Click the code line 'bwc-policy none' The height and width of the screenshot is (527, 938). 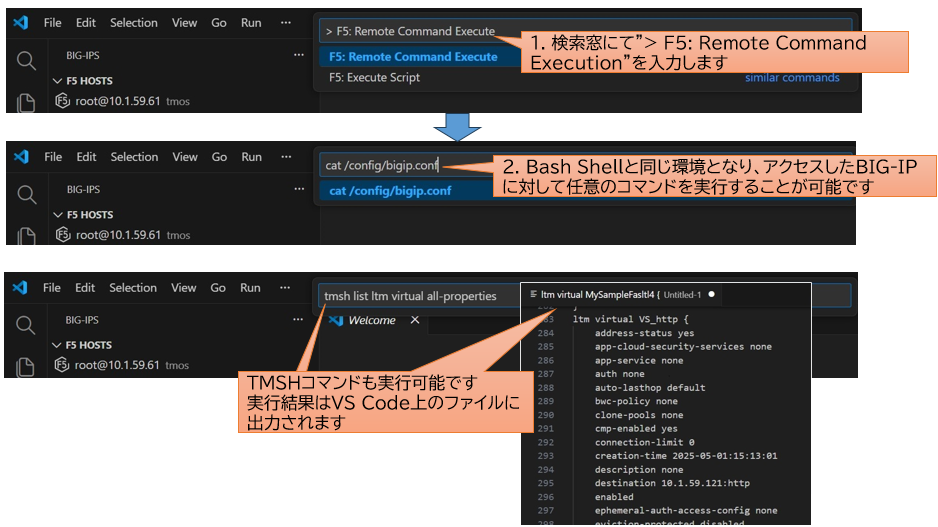pos(636,401)
